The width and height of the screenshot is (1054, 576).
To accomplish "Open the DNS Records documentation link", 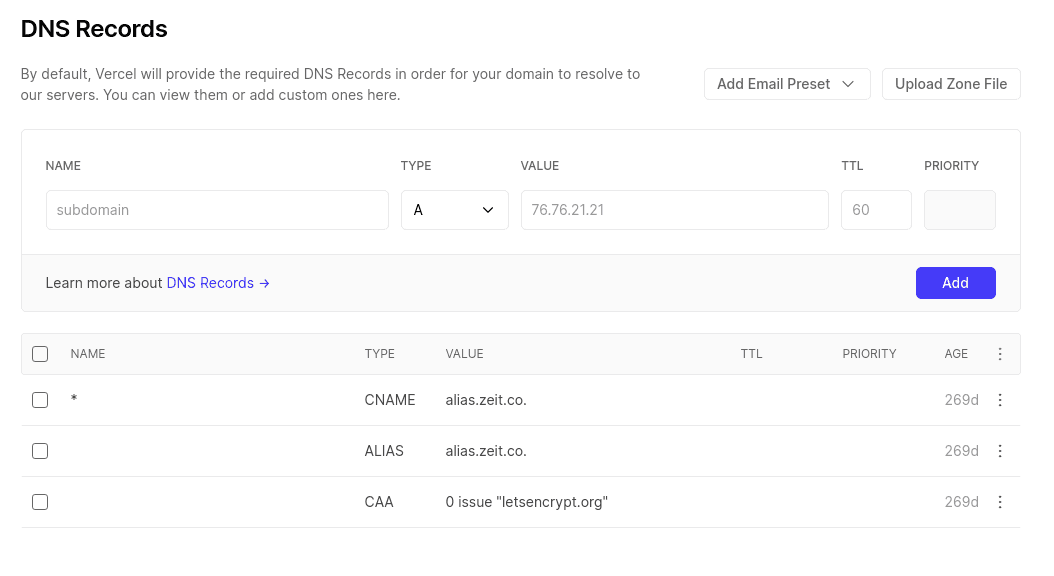I will [210, 283].
